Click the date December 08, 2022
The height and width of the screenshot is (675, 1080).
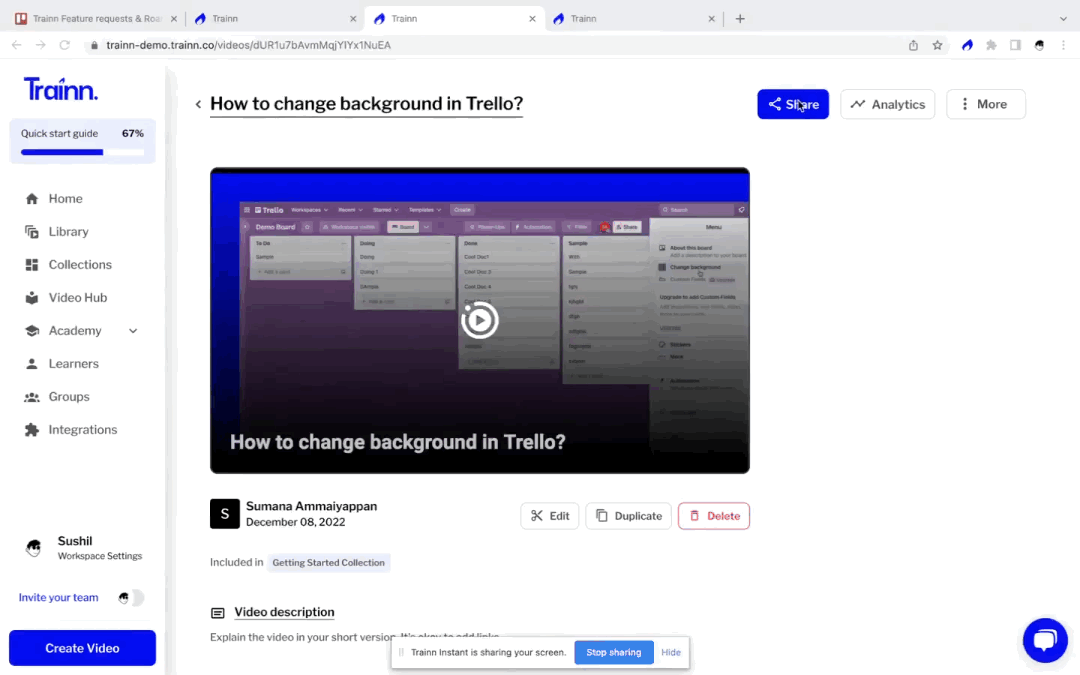tap(295, 522)
